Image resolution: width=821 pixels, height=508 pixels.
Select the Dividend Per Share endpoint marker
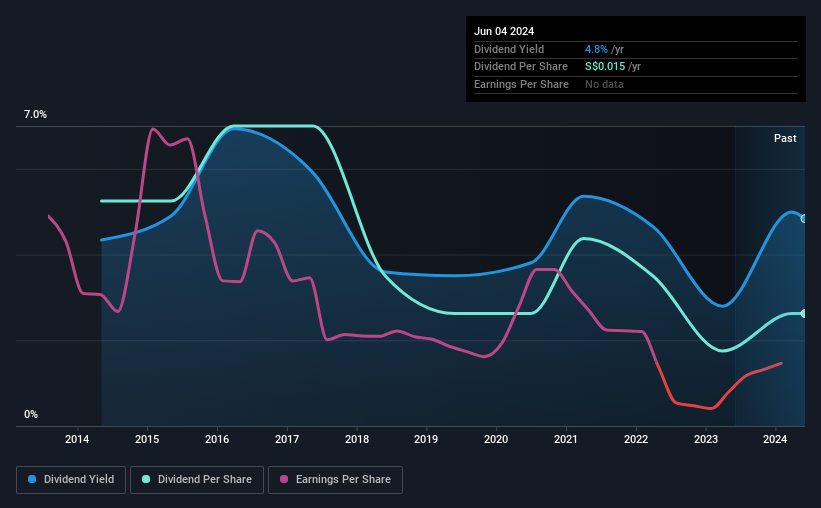[x=804, y=314]
